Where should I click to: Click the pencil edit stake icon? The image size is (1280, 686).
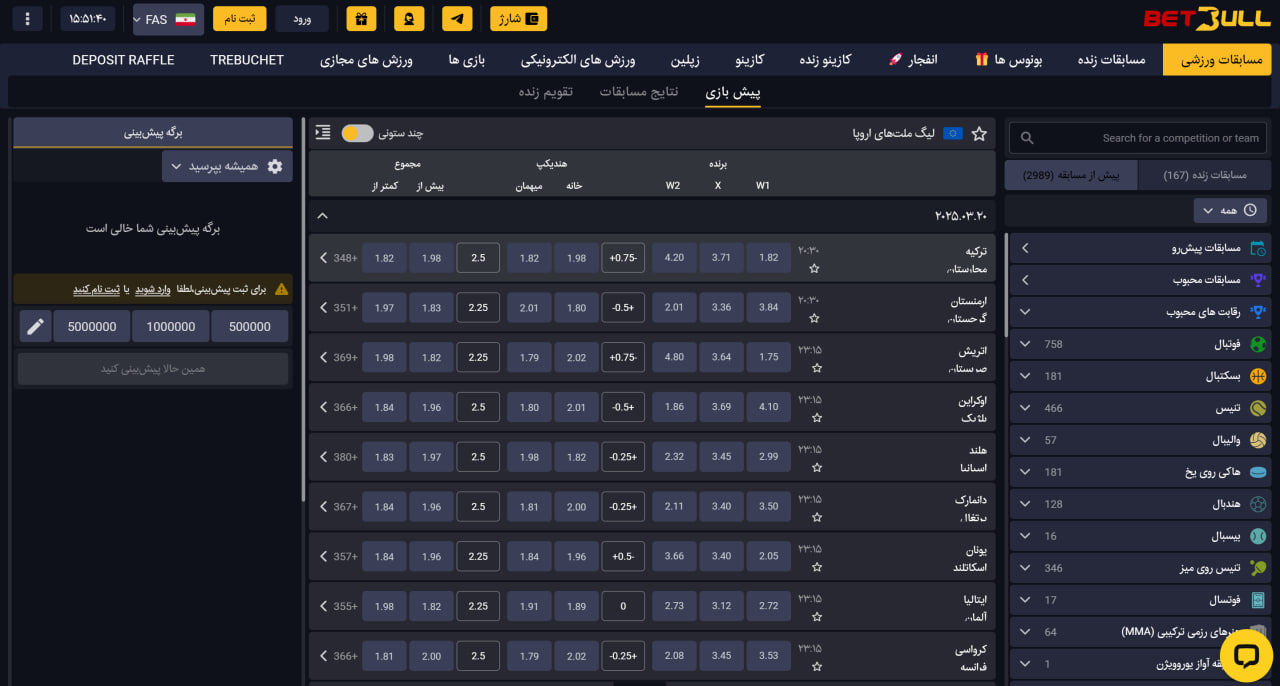(35, 327)
